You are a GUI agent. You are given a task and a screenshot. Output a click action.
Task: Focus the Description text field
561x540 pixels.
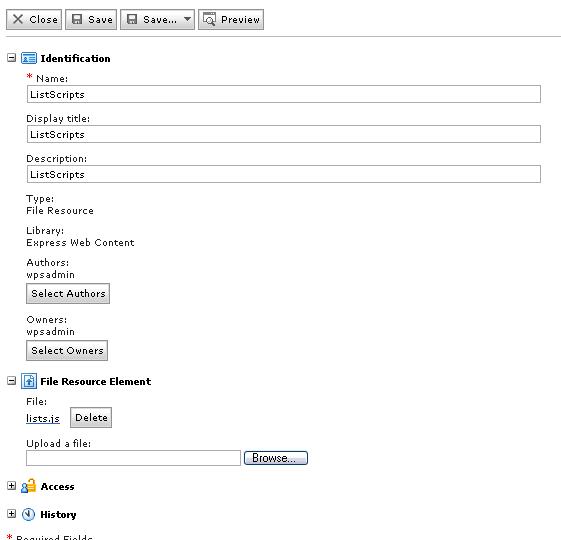click(x=284, y=174)
